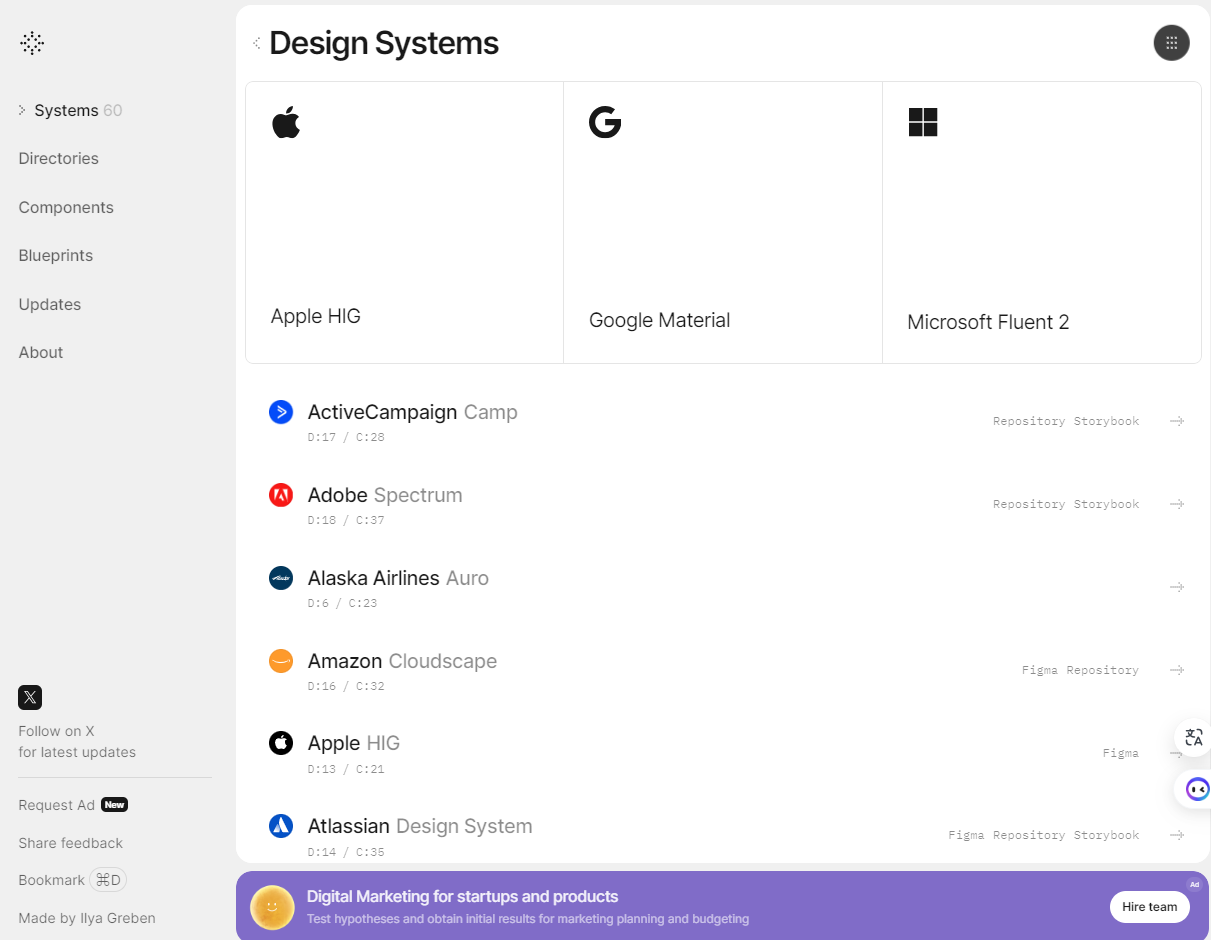1211x940 pixels.
Task: Open Repository link in Amazon Cloudscape row
Action: click(1102, 670)
